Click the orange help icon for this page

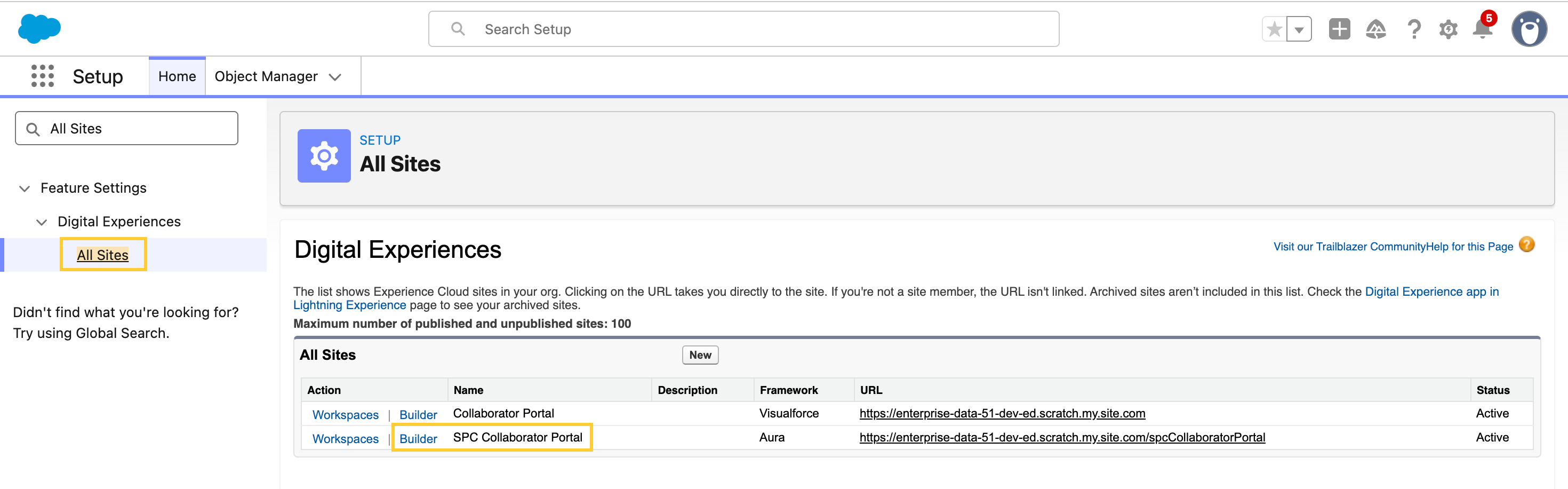1526,245
